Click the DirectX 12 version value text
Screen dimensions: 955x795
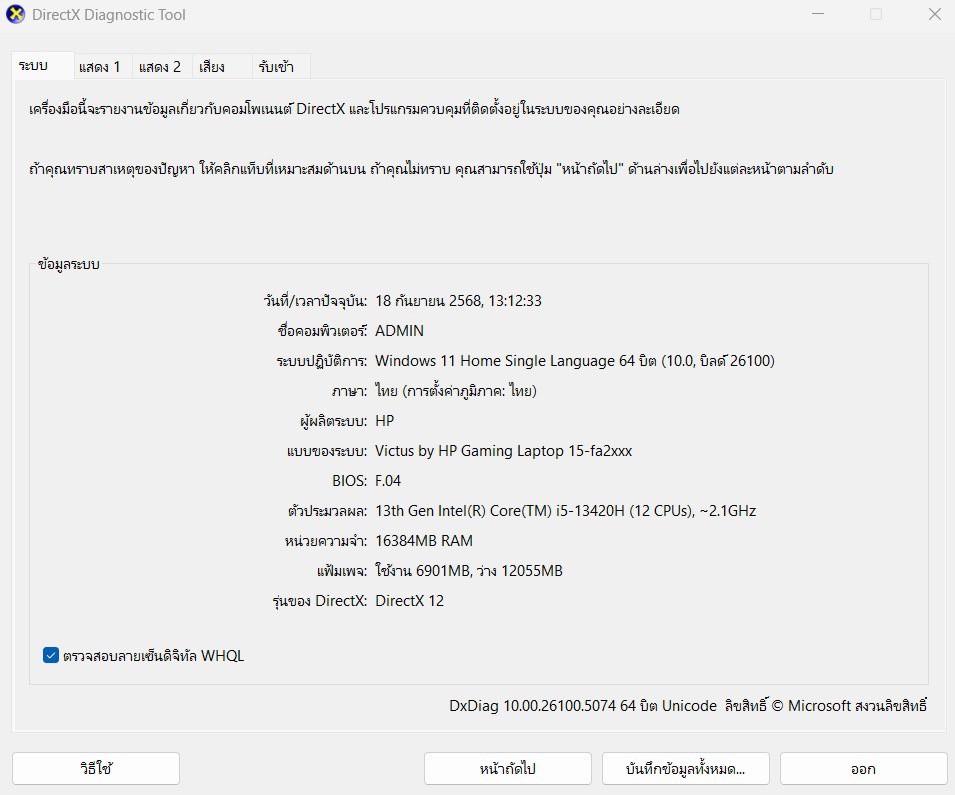[408, 600]
